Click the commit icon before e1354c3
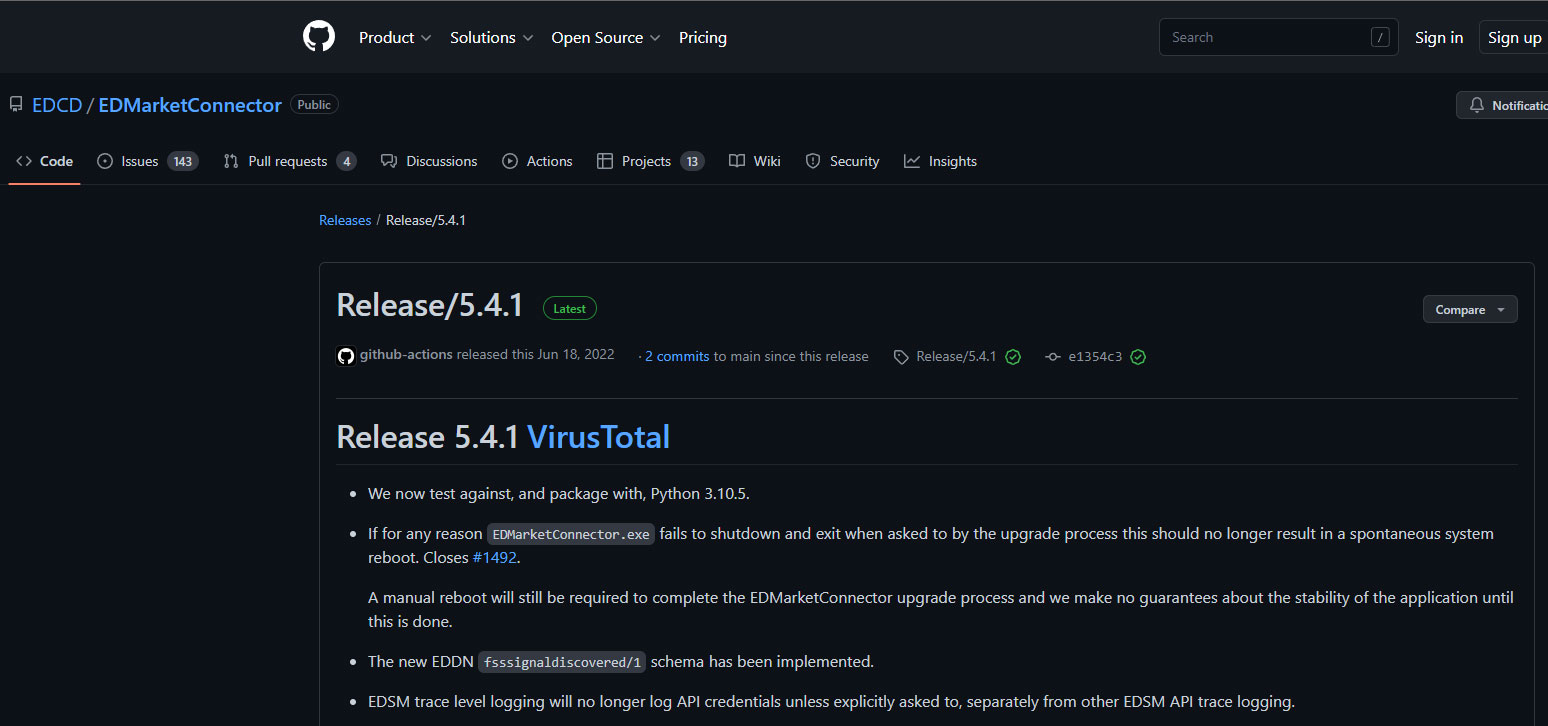The height and width of the screenshot is (726, 1548). tap(1052, 357)
